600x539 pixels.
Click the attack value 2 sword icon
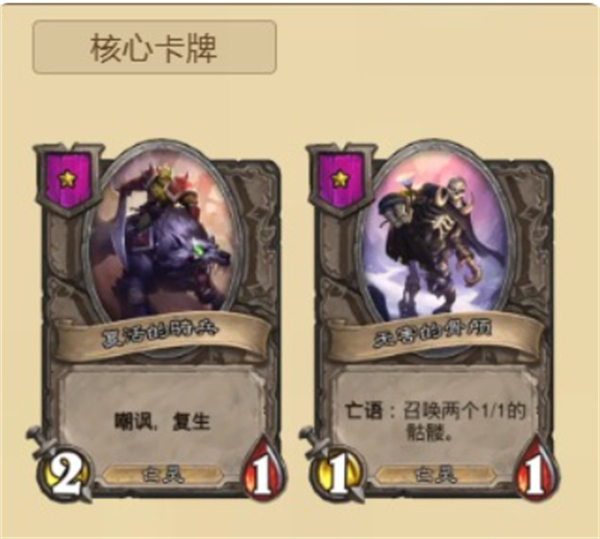point(62,470)
